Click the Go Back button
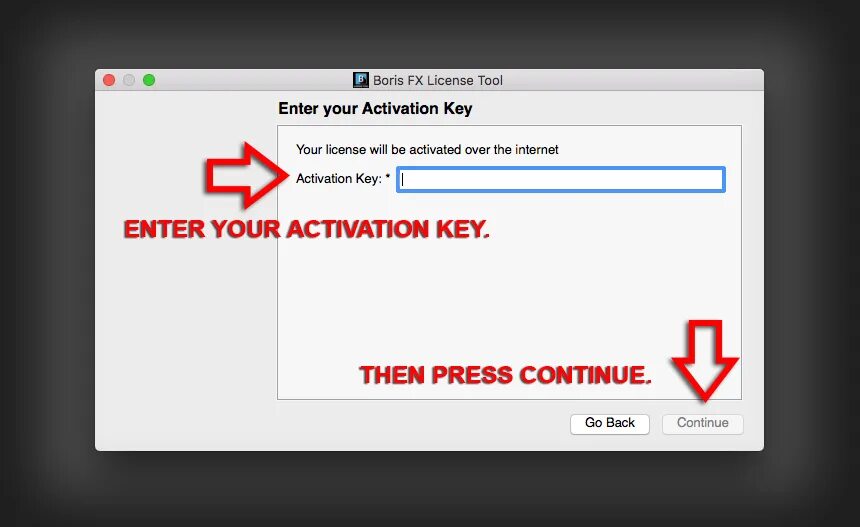 pos(610,423)
